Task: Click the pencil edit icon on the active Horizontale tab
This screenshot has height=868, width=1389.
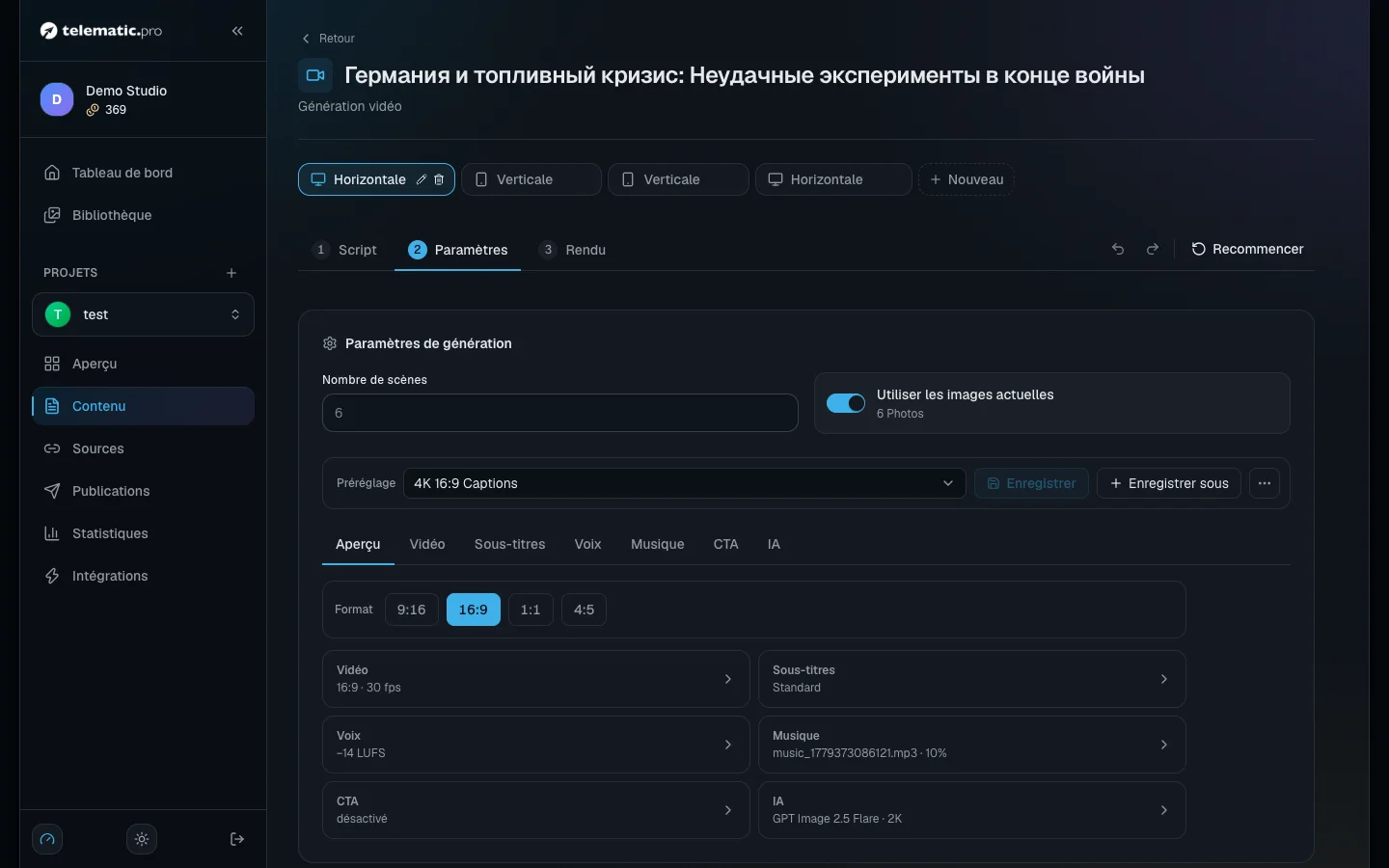Action: click(x=422, y=179)
